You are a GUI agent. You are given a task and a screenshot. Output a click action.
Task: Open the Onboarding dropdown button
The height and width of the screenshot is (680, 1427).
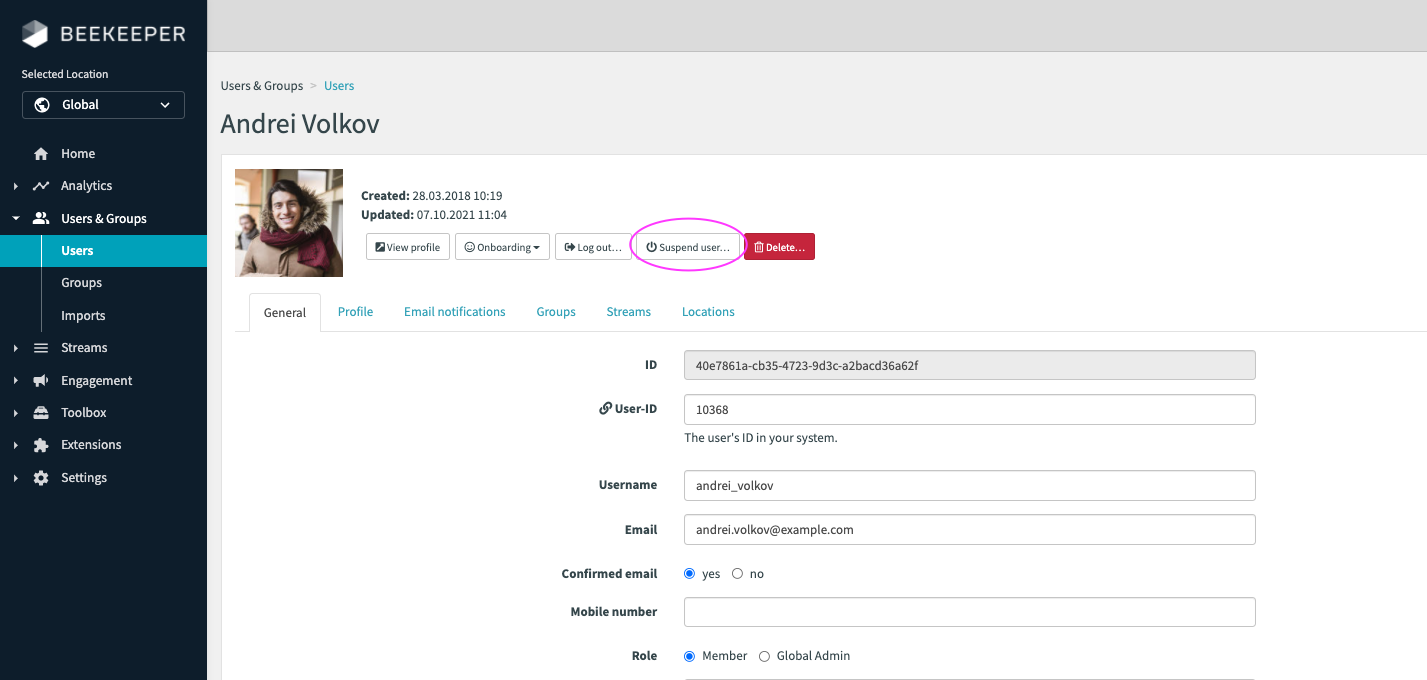pyautogui.click(x=502, y=247)
